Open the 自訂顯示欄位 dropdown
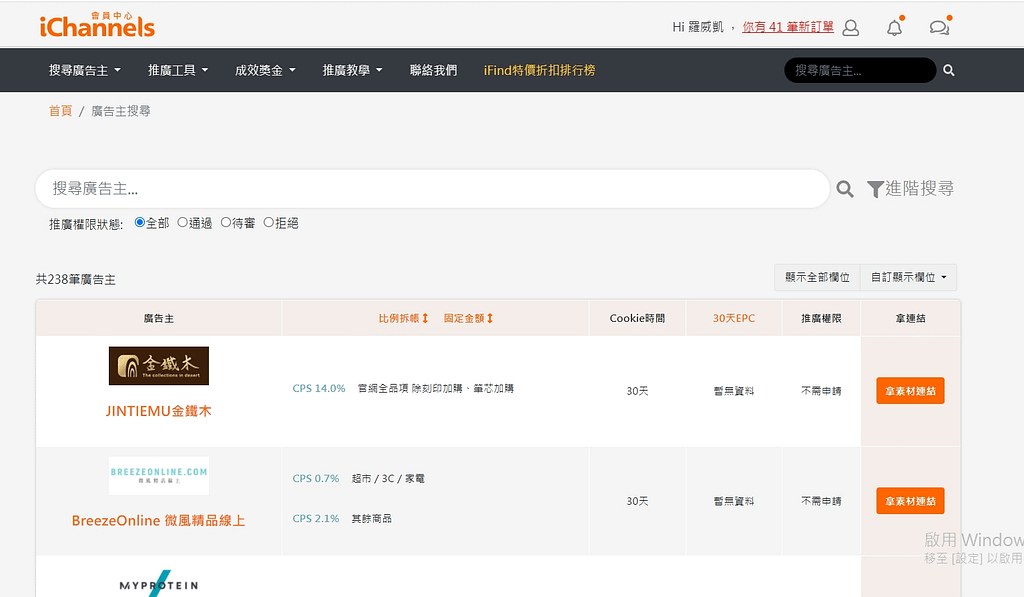Image resolution: width=1024 pixels, height=597 pixels. click(x=908, y=277)
